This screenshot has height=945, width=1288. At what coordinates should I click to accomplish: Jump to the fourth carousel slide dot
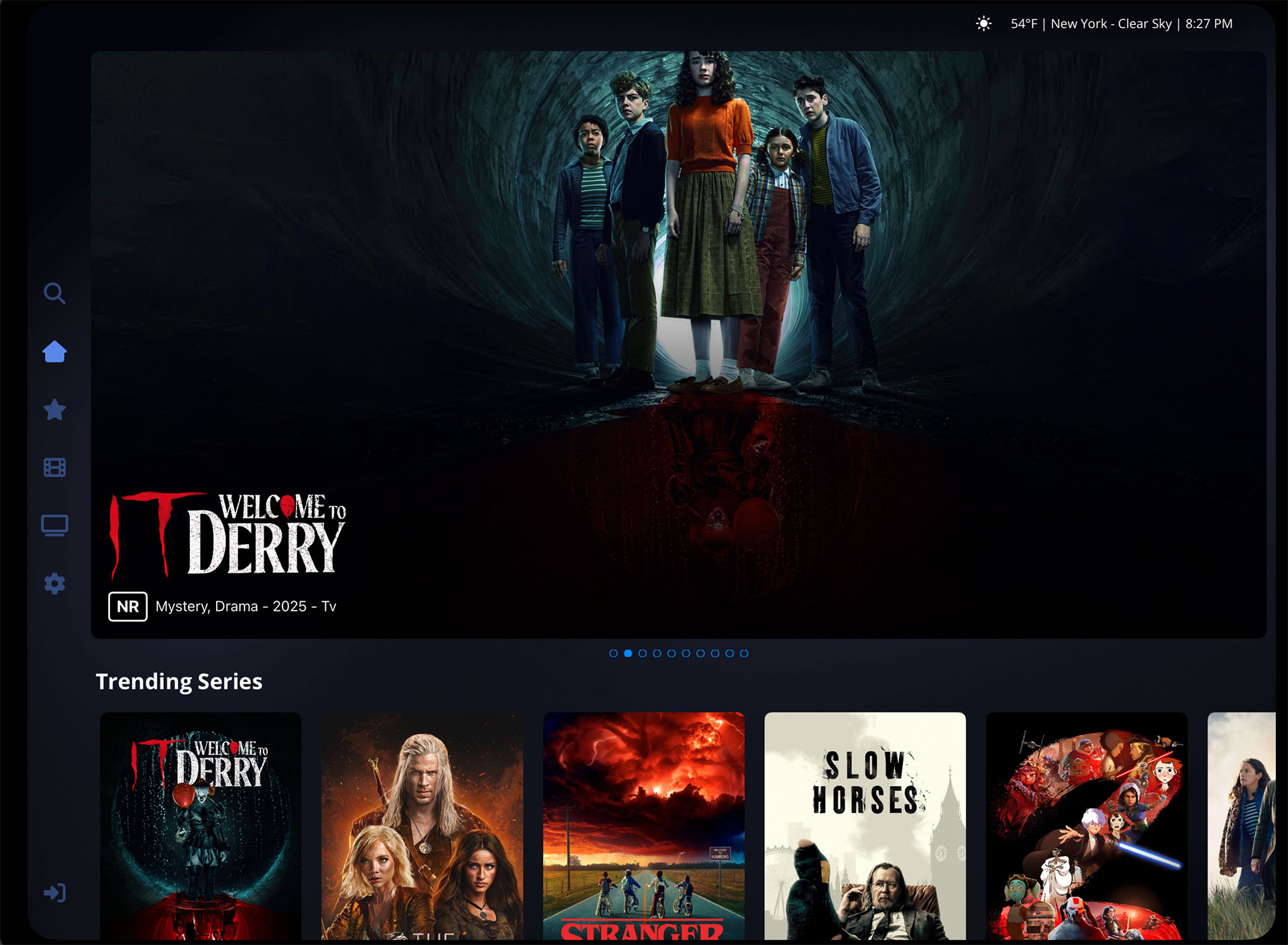click(x=657, y=653)
